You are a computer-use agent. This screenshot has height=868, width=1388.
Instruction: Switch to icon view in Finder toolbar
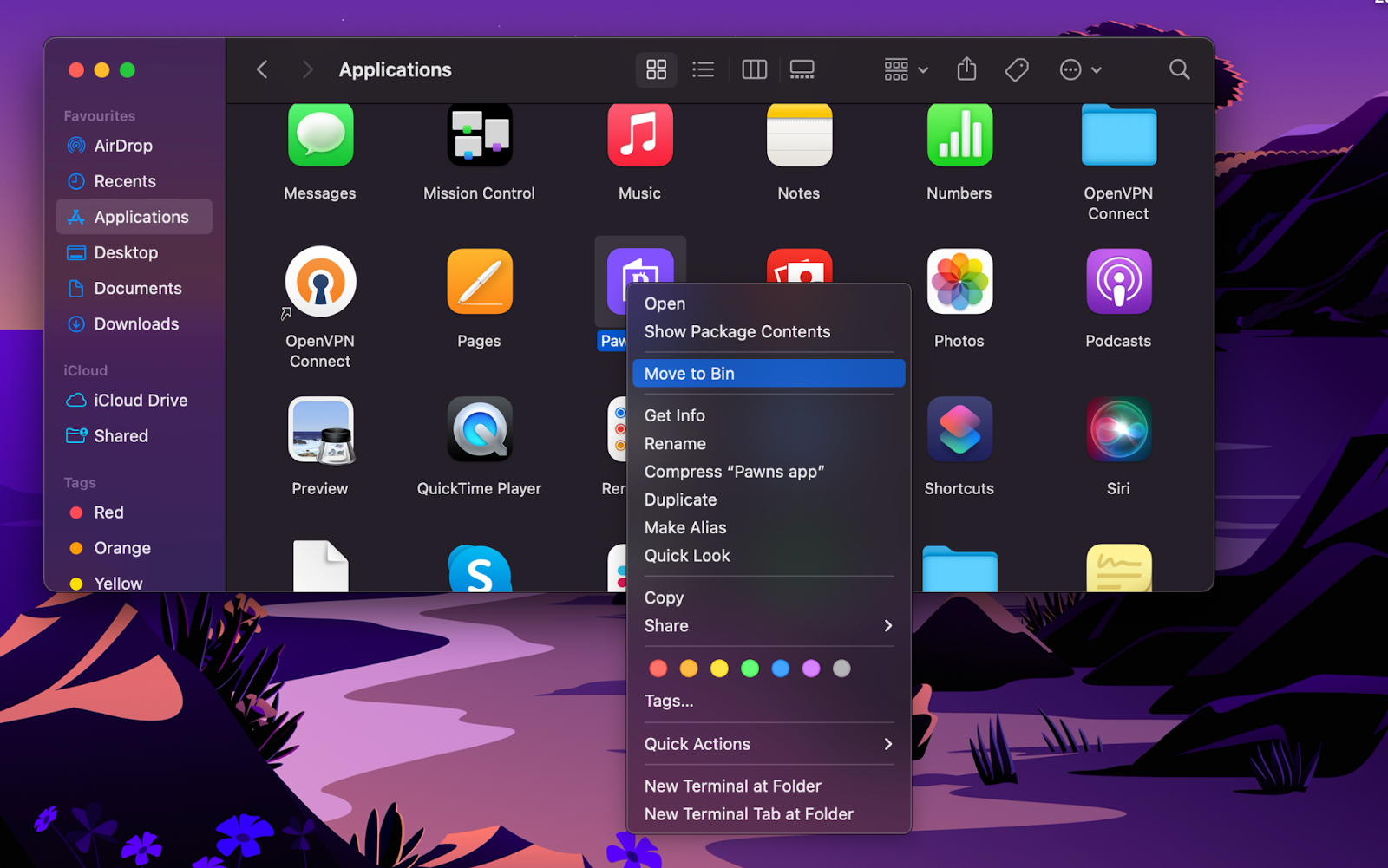(657, 69)
